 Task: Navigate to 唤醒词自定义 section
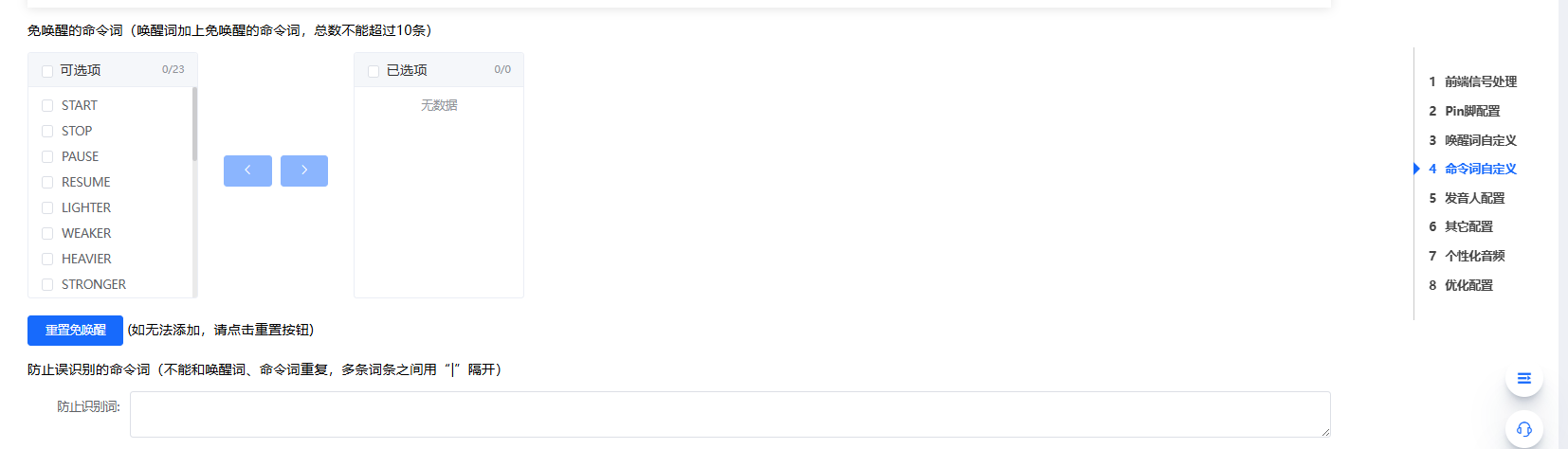coord(1480,140)
